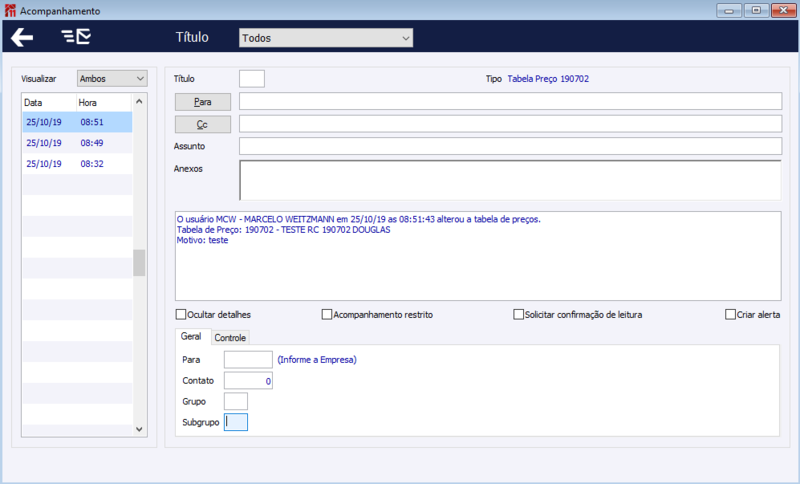Focus the Para recipients text field

point(510,101)
